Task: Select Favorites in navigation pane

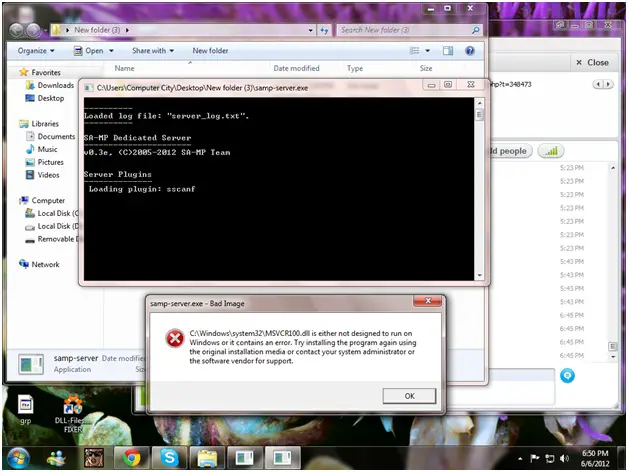Action: point(40,73)
